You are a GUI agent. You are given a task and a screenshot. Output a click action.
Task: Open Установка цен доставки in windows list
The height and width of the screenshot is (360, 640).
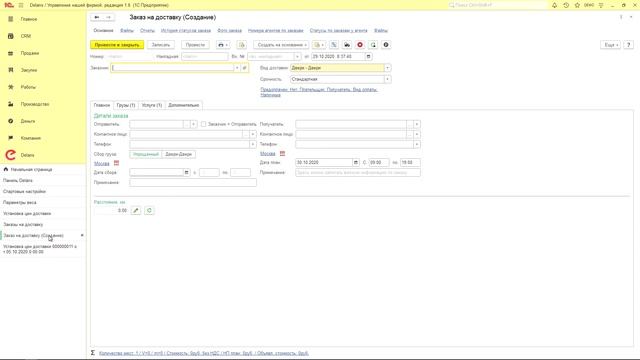pyautogui.click(x=27, y=213)
